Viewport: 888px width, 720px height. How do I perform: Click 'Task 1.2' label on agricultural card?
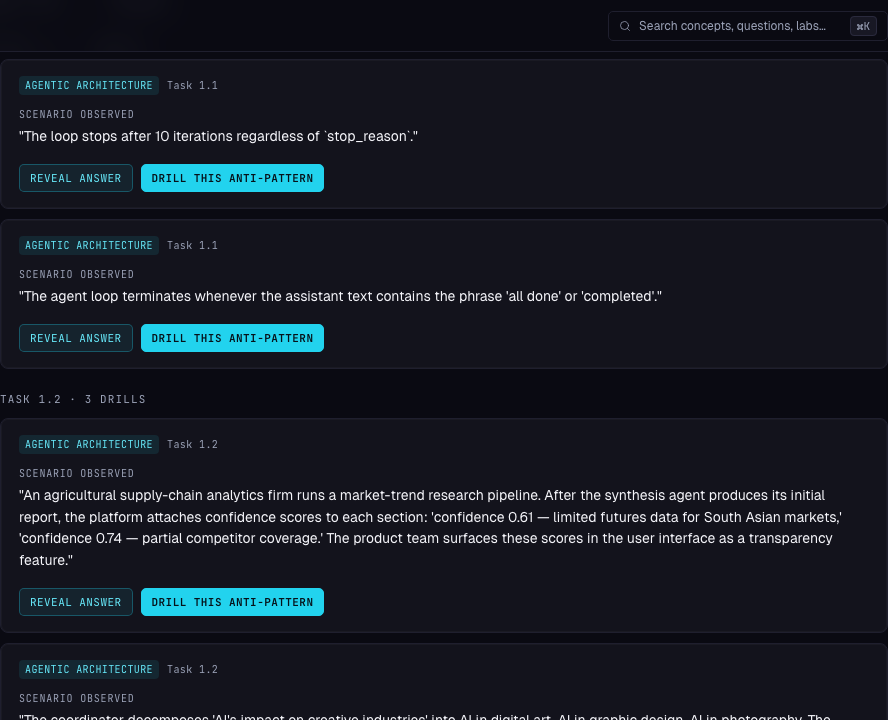tap(193, 444)
